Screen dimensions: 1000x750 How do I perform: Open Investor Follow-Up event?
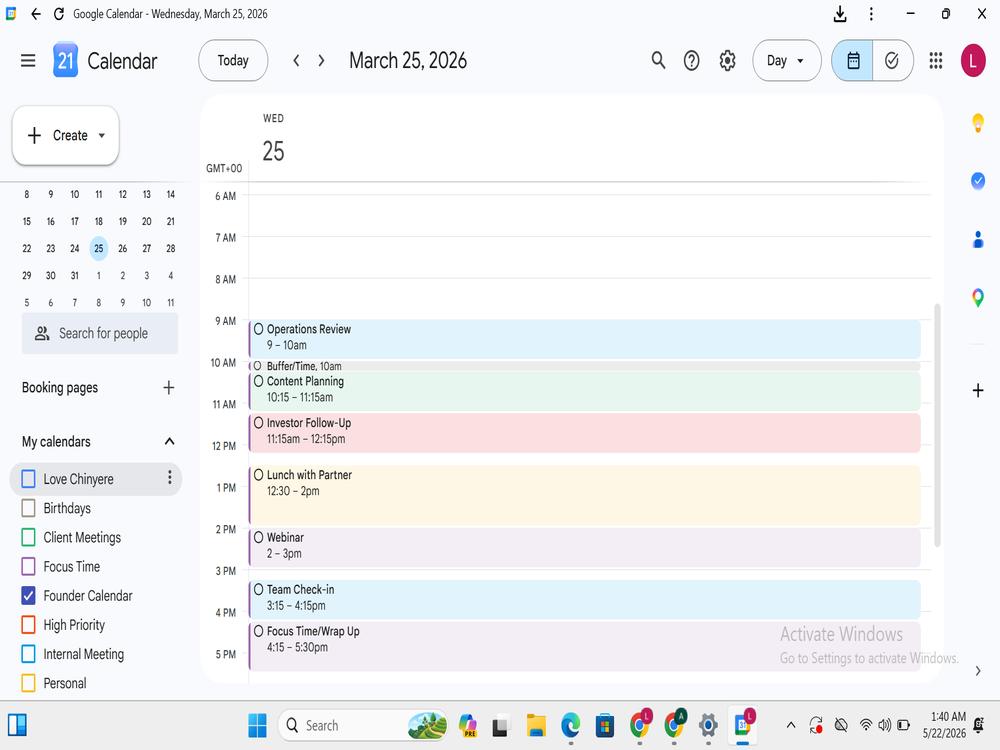(x=584, y=433)
